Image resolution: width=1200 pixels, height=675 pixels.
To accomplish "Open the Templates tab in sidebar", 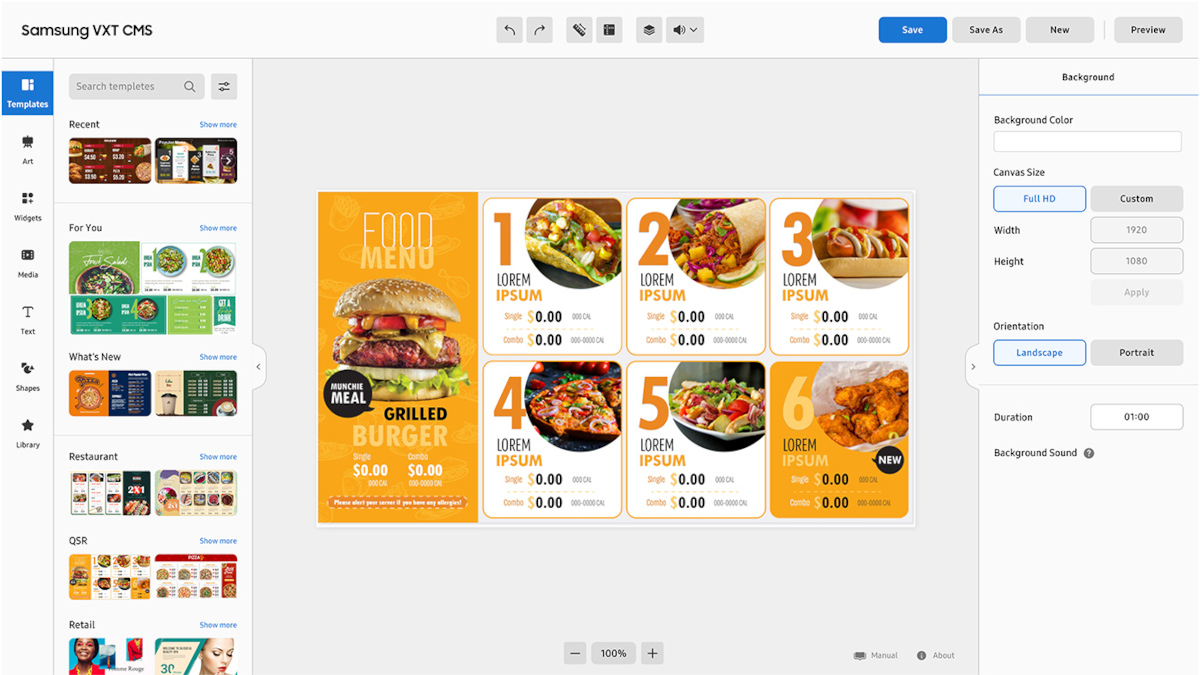I will pyautogui.click(x=27, y=93).
